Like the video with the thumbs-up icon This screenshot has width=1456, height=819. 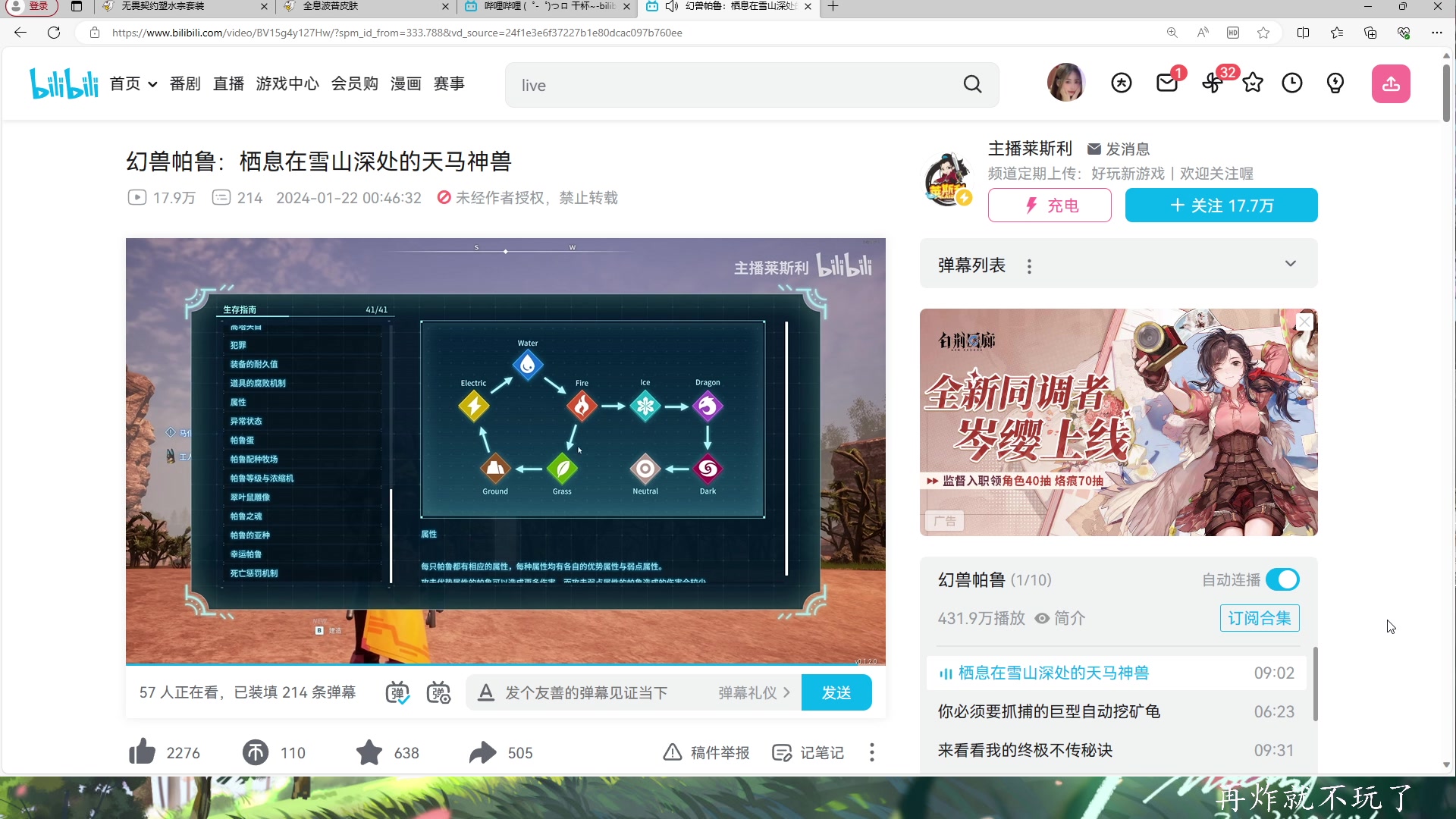(x=143, y=752)
